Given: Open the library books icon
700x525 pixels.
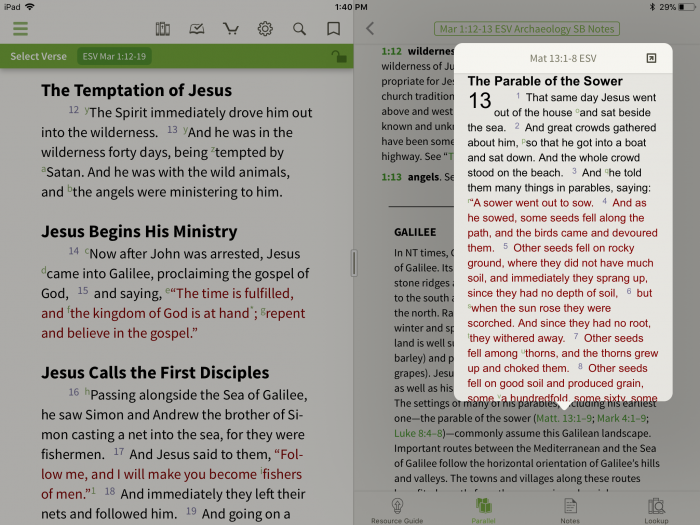Looking at the screenshot, I should click(x=162, y=29).
